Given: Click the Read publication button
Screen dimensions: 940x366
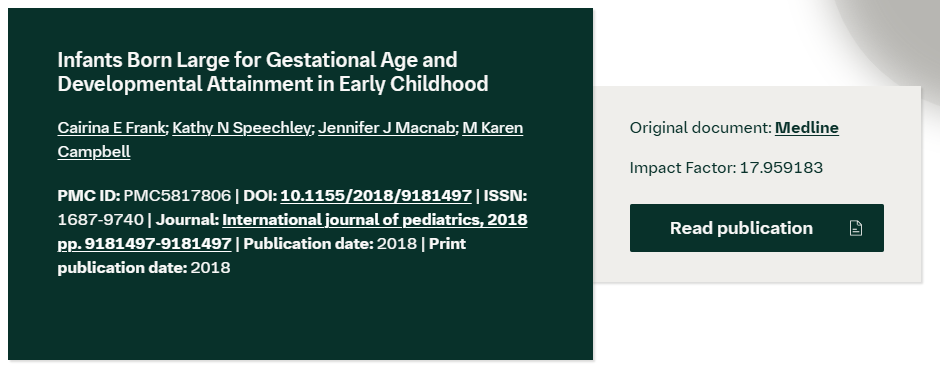Looking at the screenshot, I should coord(757,228).
